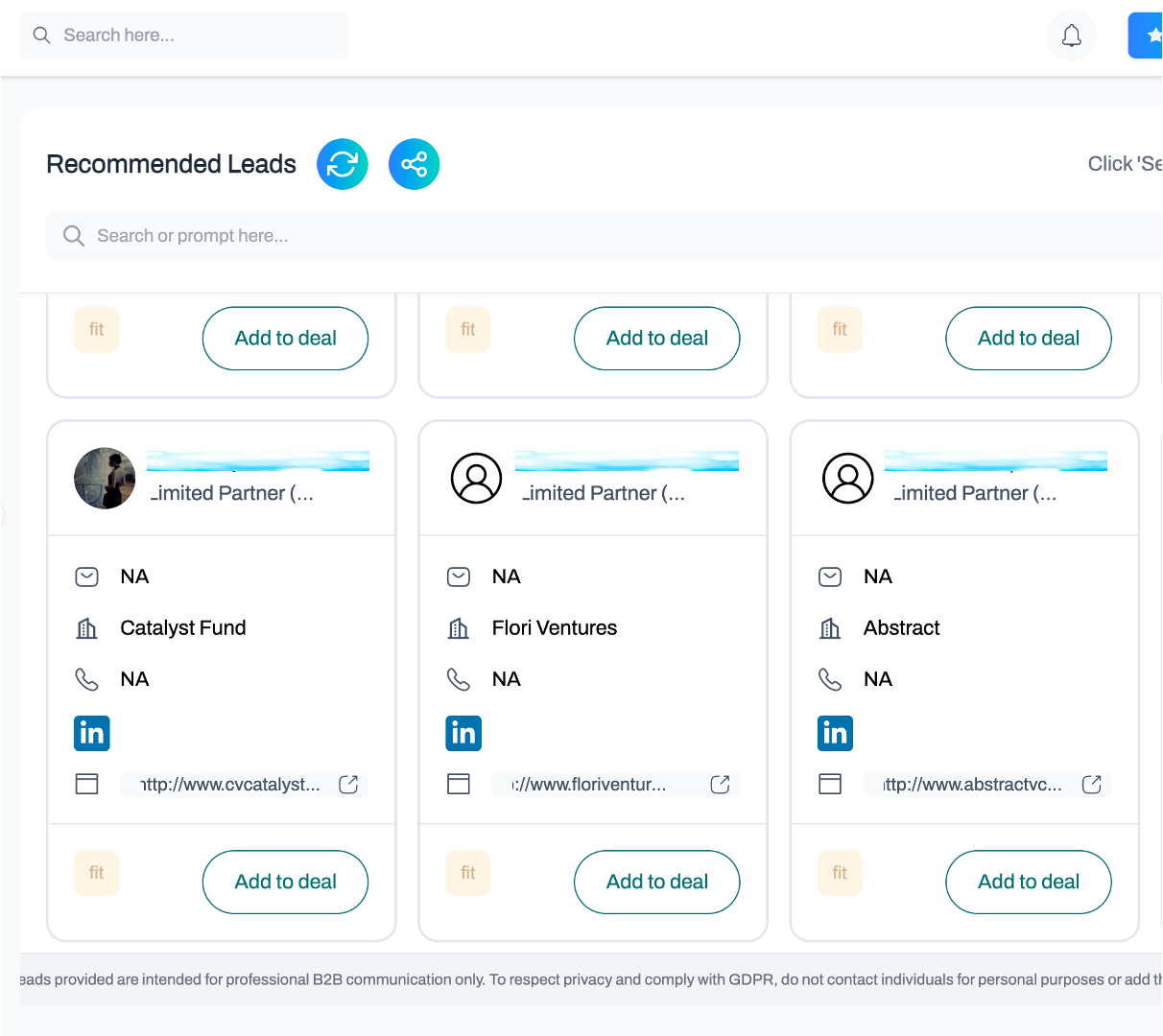Open the Catalyst Fund lead's LinkedIn profile

[x=92, y=734]
